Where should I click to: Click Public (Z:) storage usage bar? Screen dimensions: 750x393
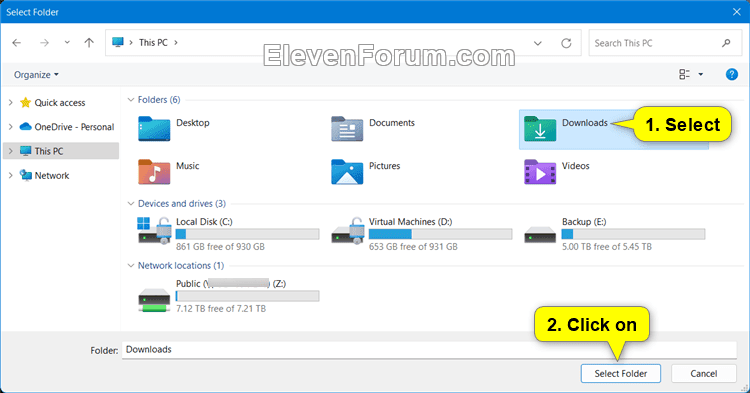tap(247, 296)
